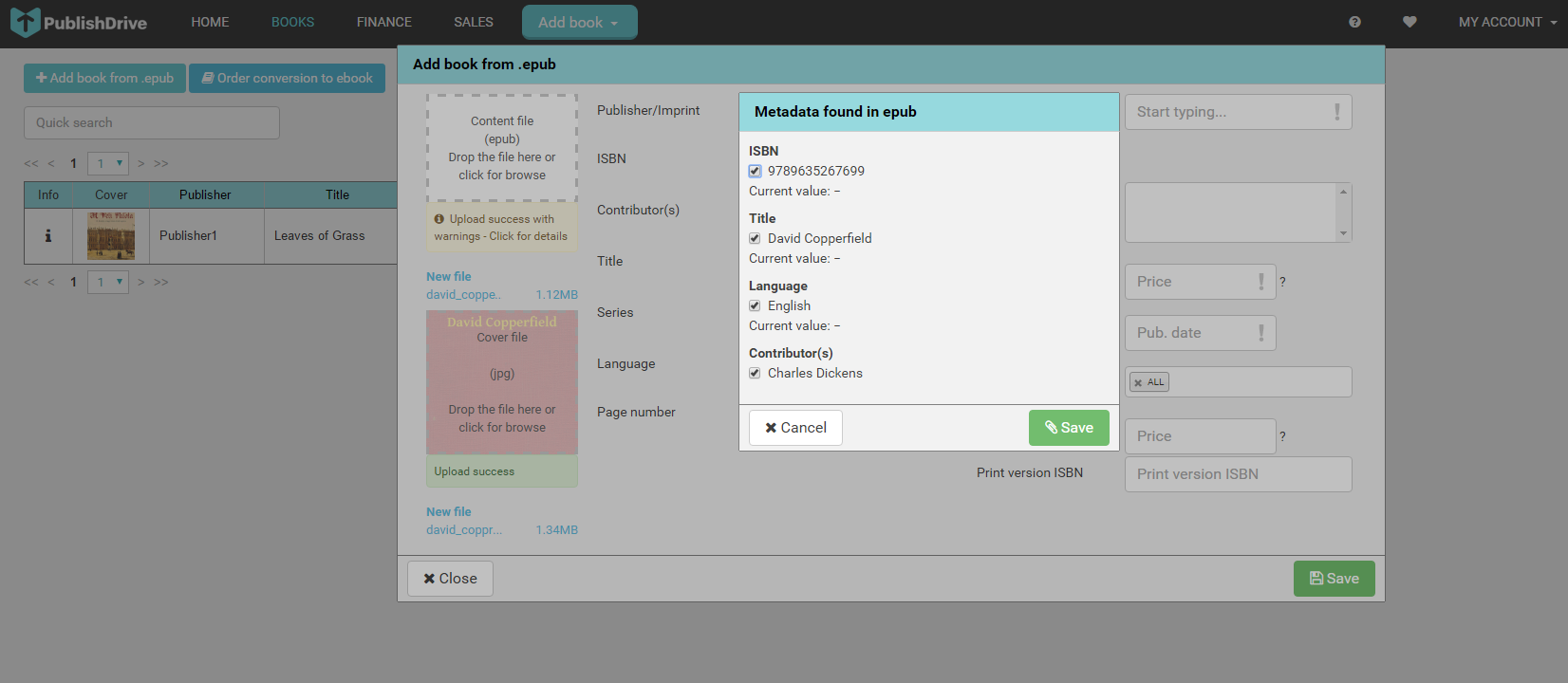Click the upper last page >> control
Viewport: 1568px width, 683px height.
[161, 163]
